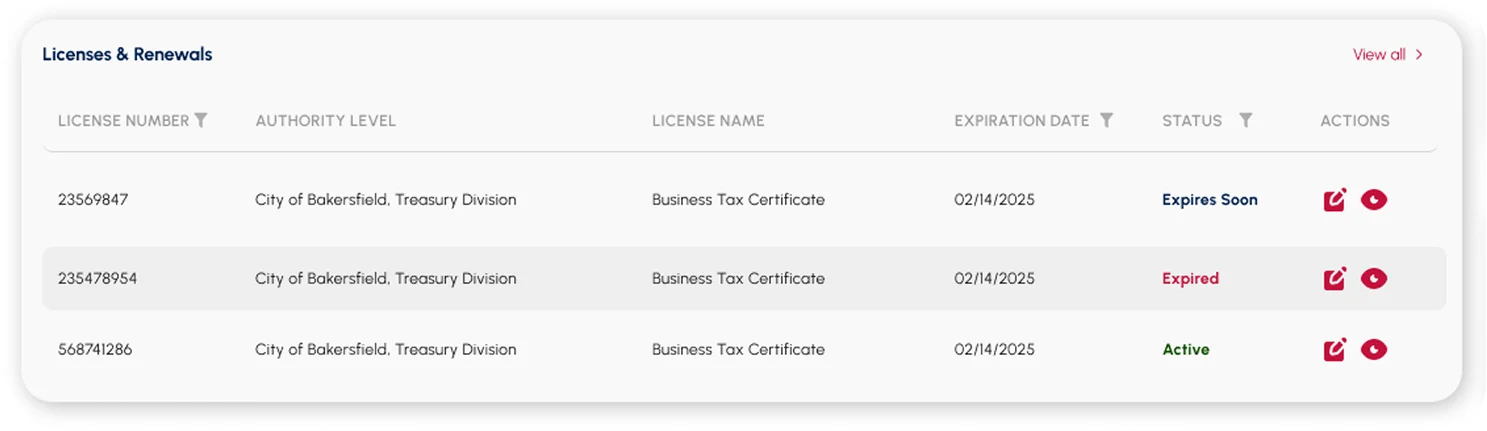This screenshot has width=1487, height=431.
Task: Click the red Expired status label
Action: tap(1190, 279)
